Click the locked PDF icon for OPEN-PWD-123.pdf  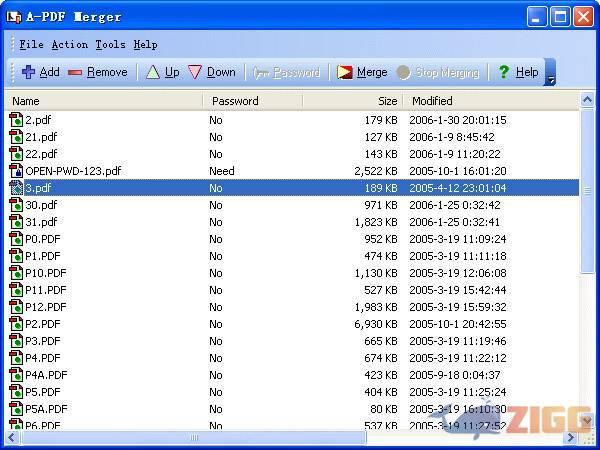tap(16, 171)
